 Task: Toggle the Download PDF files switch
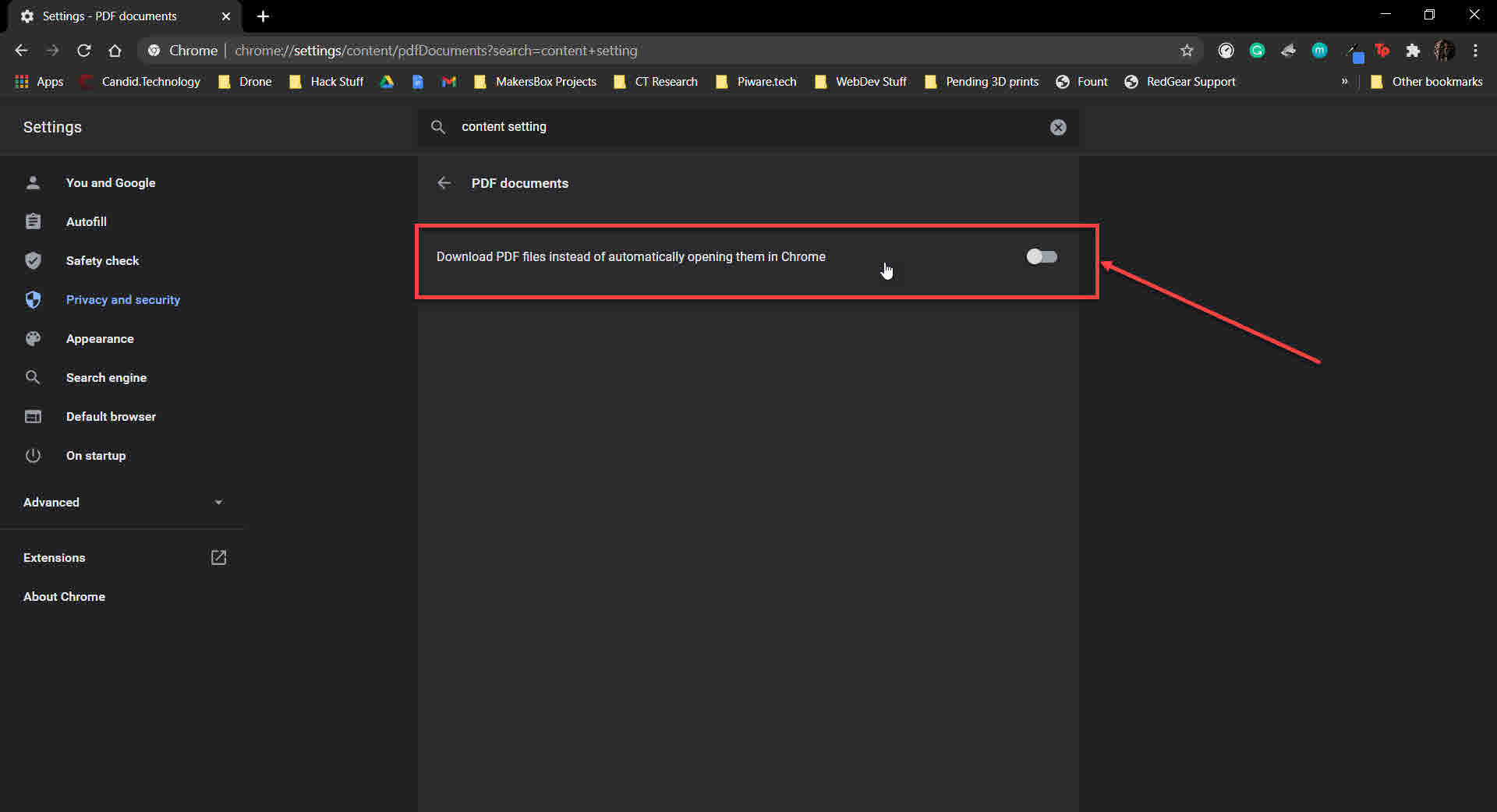1042,256
